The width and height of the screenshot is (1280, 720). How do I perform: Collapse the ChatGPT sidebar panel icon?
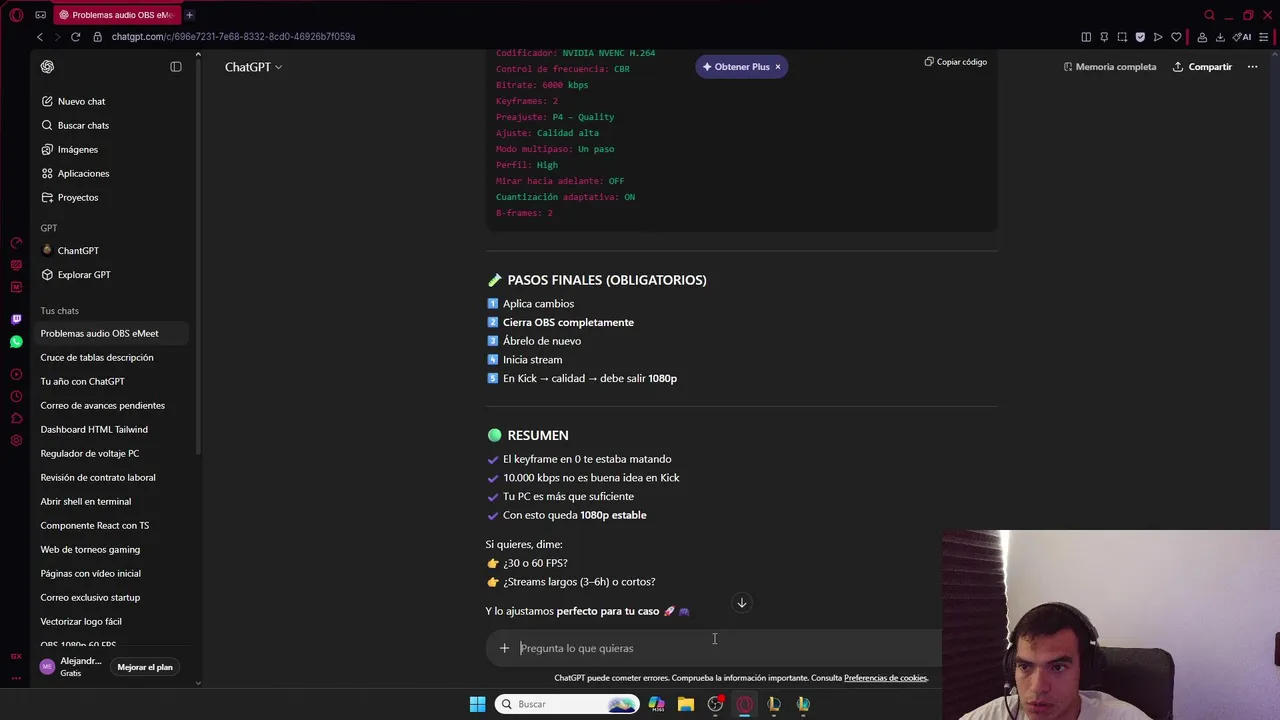pos(176,67)
